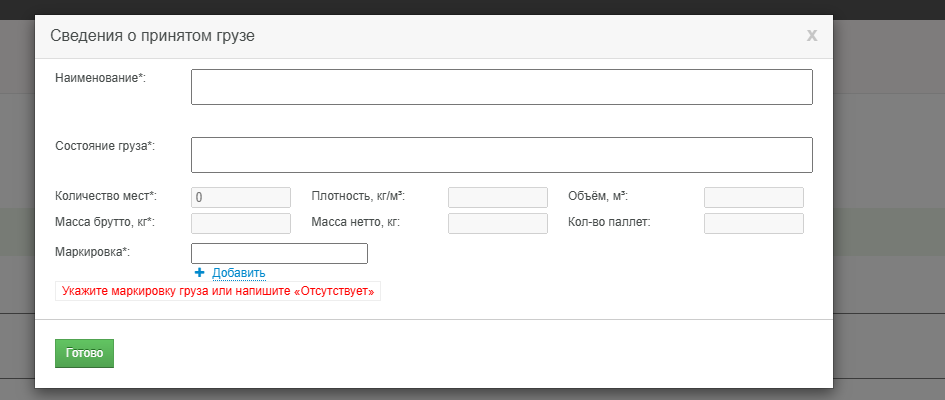
Task: Click the Маркировка* label text
Action: click(93, 252)
